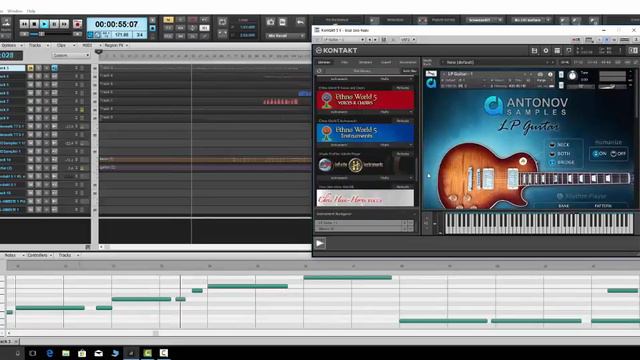Open the LP Guitar preset dropdown in plugin header
This screenshot has height=360, width=640.
(343, 40)
